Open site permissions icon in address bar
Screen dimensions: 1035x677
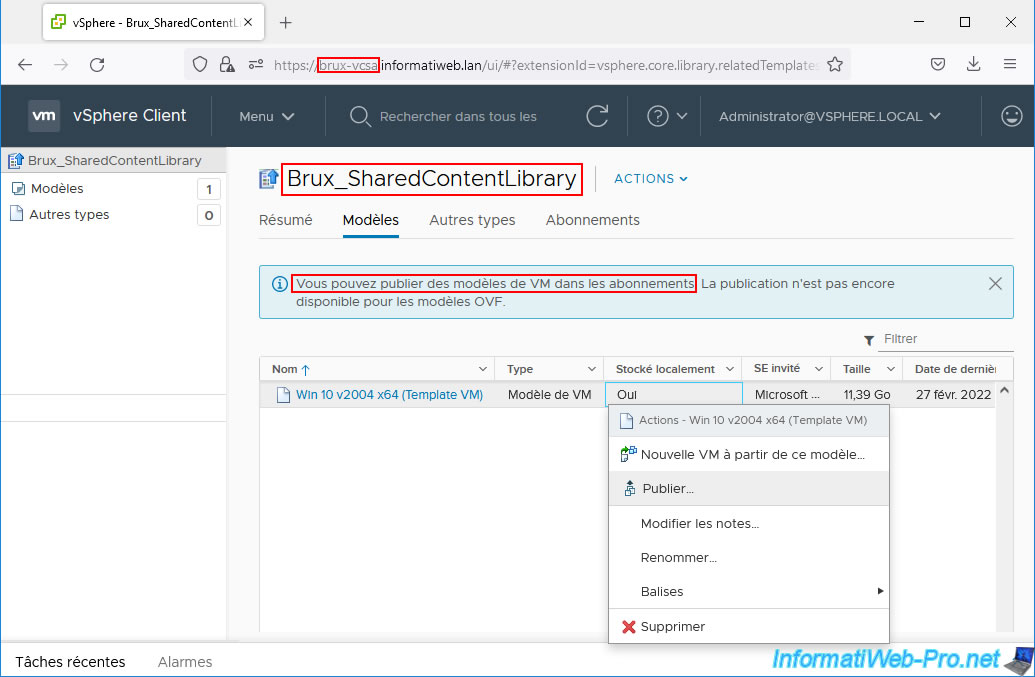(256, 65)
